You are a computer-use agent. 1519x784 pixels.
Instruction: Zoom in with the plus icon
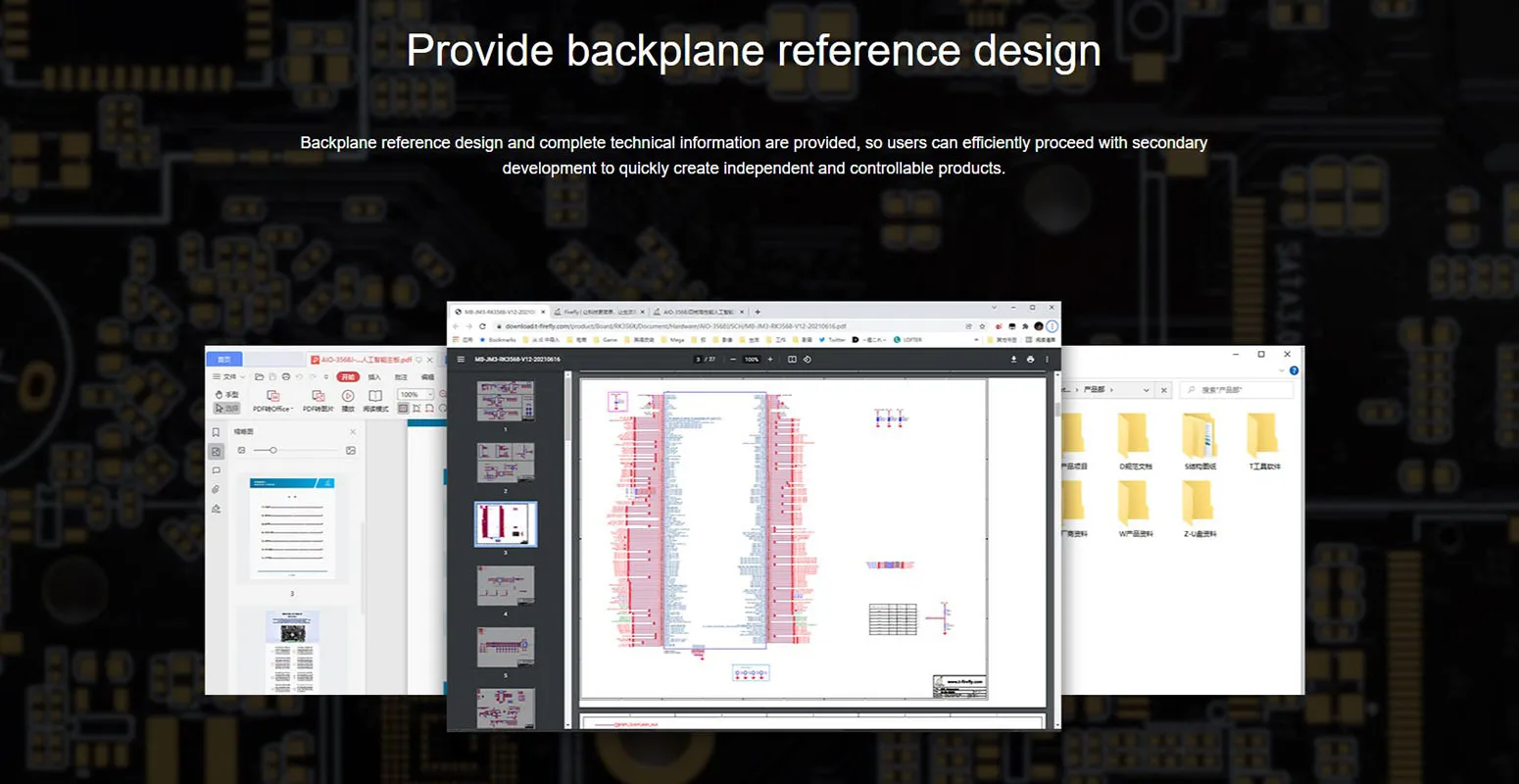click(x=770, y=360)
